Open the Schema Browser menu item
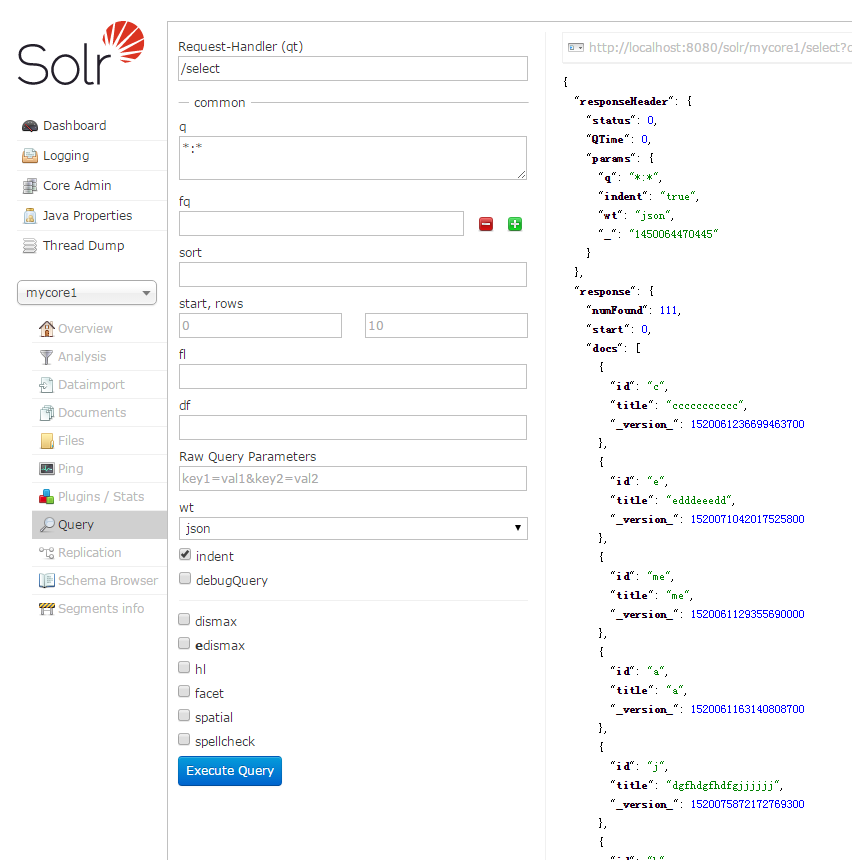The image size is (852, 860). 107,581
